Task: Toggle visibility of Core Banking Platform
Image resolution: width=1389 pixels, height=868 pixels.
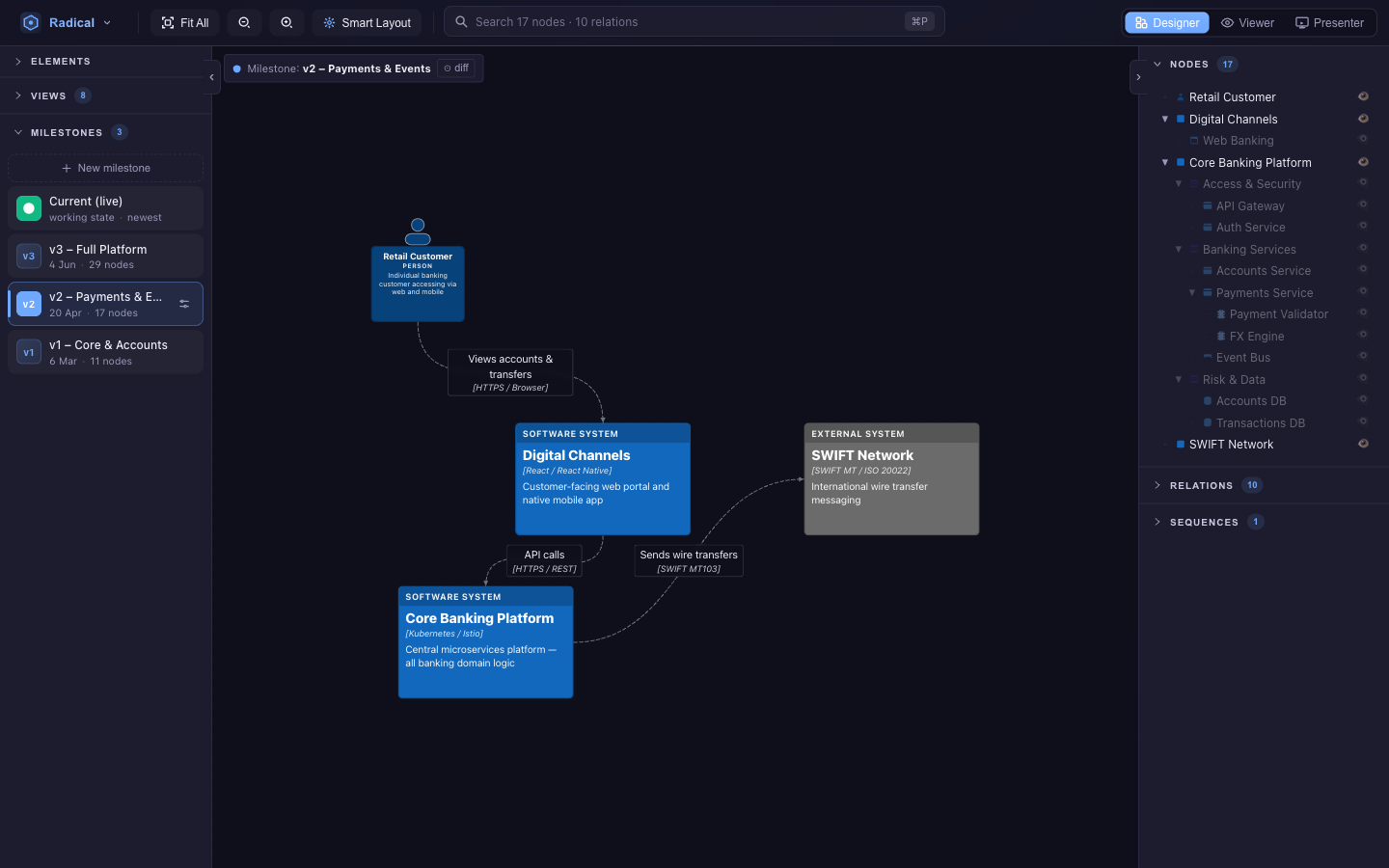Action: [x=1363, y=162]
